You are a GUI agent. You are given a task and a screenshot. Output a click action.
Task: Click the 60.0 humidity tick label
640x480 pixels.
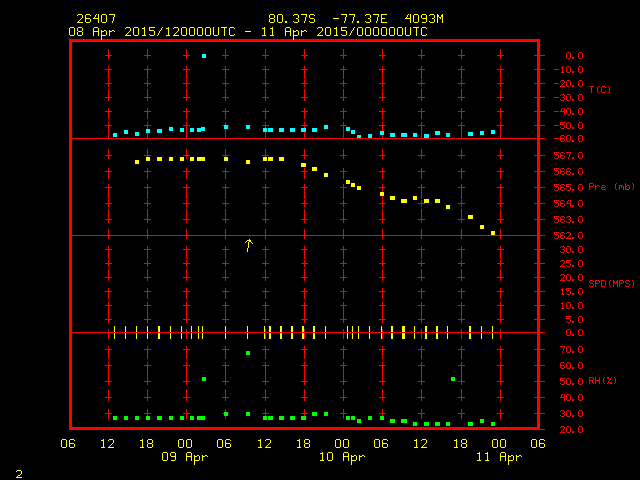pos(571,365)
